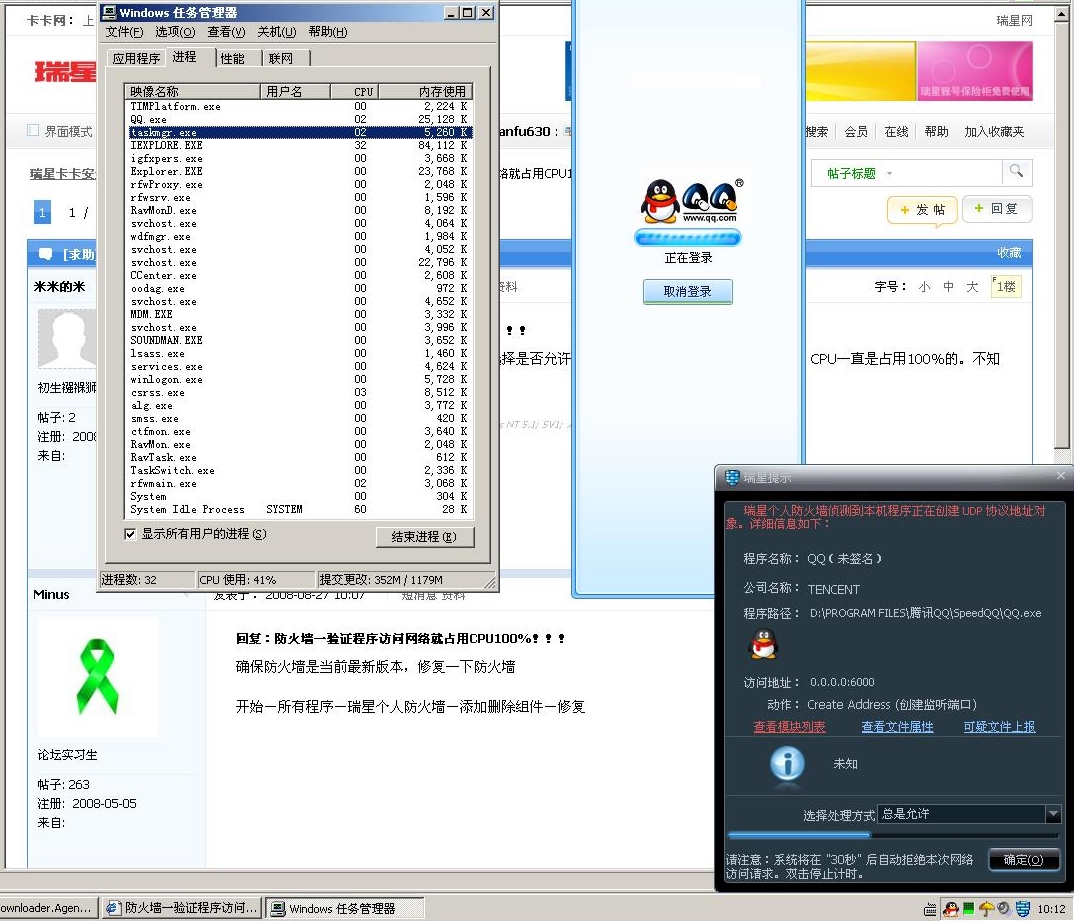Image resolution: width=1074 pixels, height=921 pixels.
Task: Click the 回复 button on forum
Action: [997, 209]
